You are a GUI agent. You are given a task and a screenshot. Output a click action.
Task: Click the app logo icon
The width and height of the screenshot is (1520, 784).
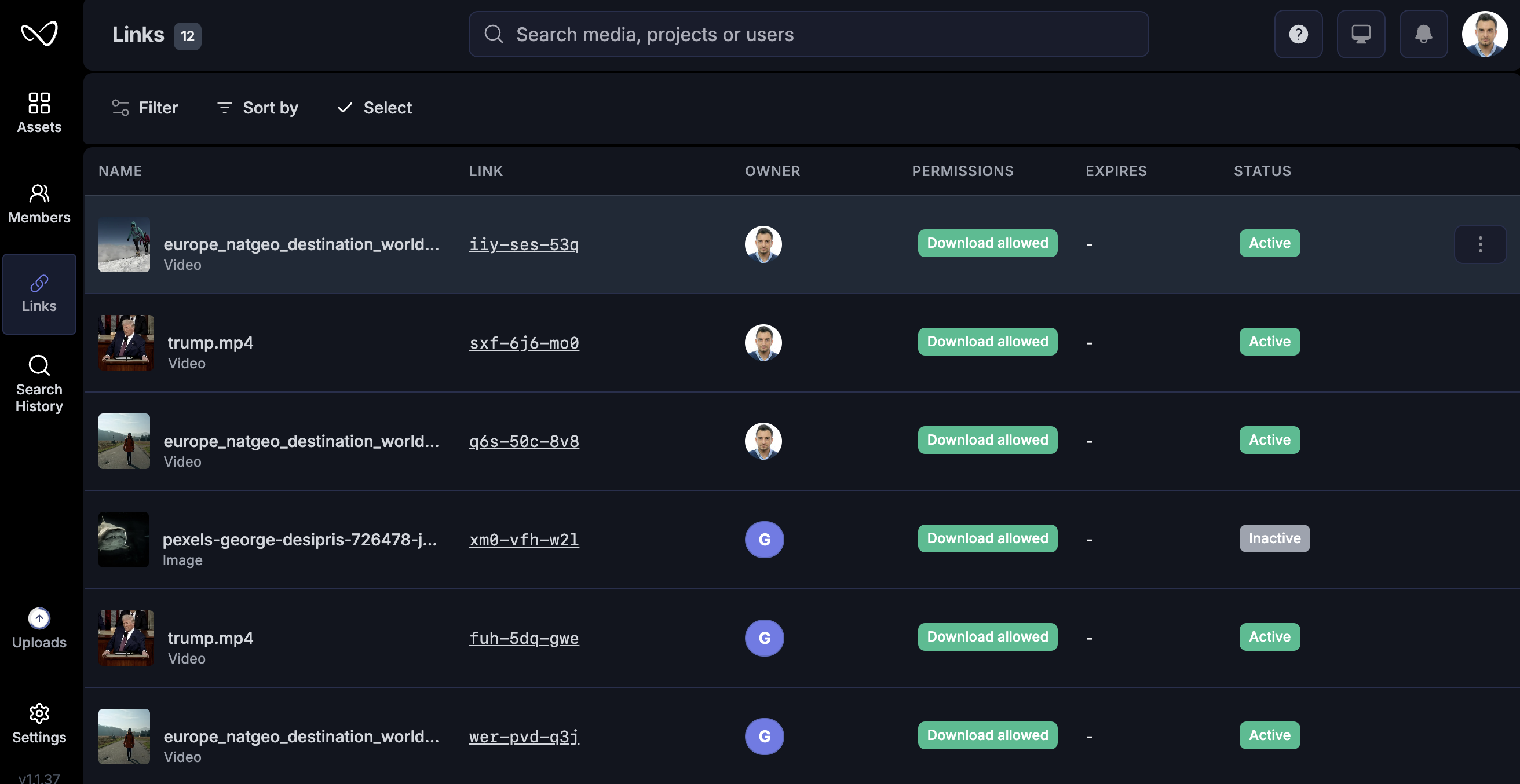tap(39, 33)
